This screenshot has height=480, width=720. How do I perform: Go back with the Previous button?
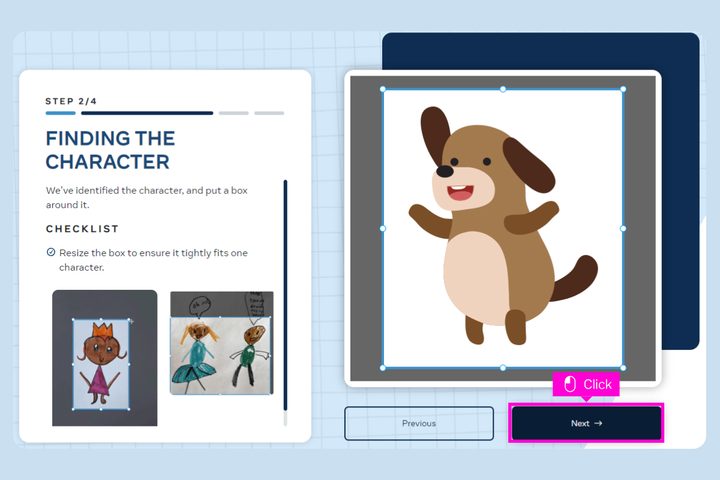pos(419,424)
